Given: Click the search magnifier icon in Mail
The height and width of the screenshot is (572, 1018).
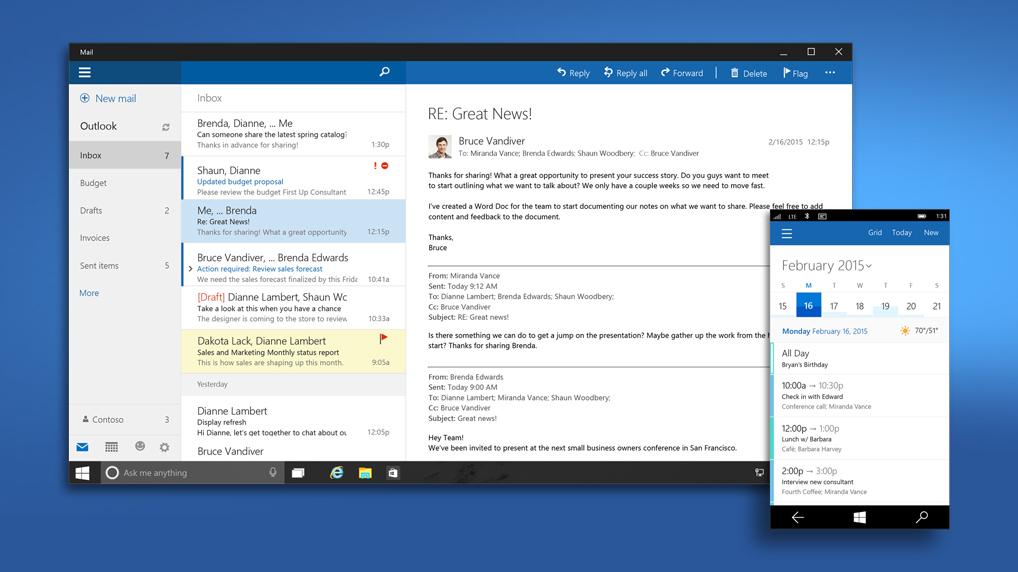Looking at the screenshot, I should pyautogui.click(x=384, y=72).
